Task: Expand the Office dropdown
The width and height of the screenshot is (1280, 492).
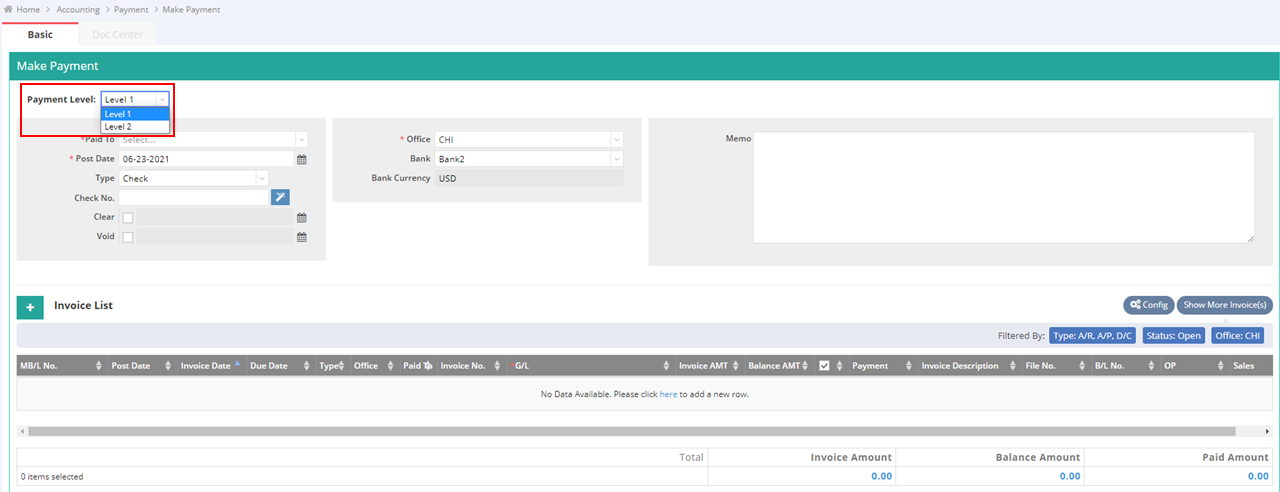Action: [x=529, y=140]
